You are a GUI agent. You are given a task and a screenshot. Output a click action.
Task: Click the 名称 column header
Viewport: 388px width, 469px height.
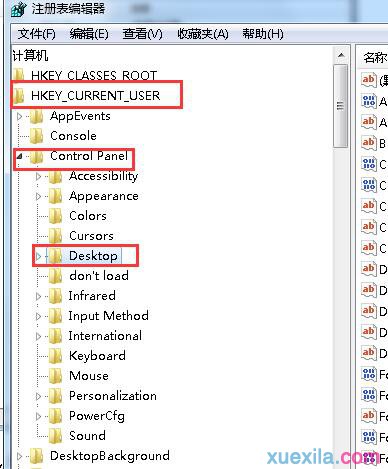375,57
